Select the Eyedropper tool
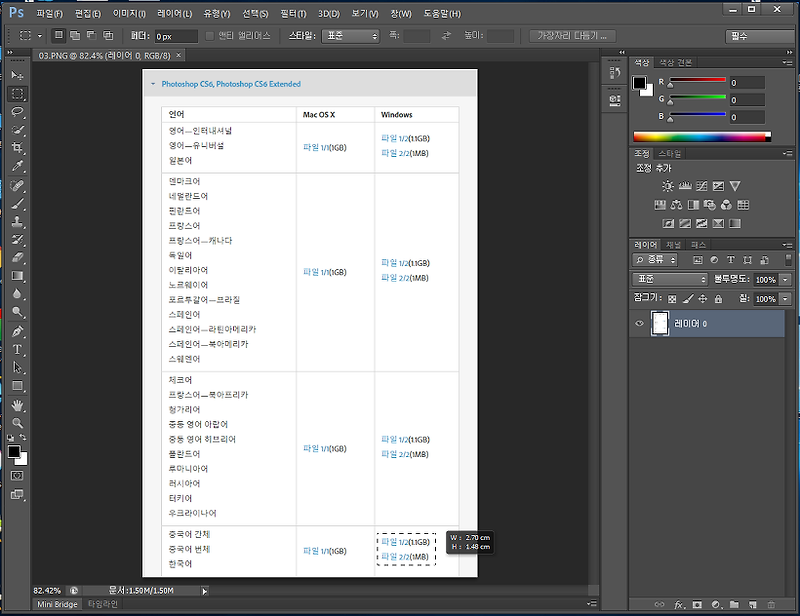Screen dimensions: 800x616 [x=17, y=166]
